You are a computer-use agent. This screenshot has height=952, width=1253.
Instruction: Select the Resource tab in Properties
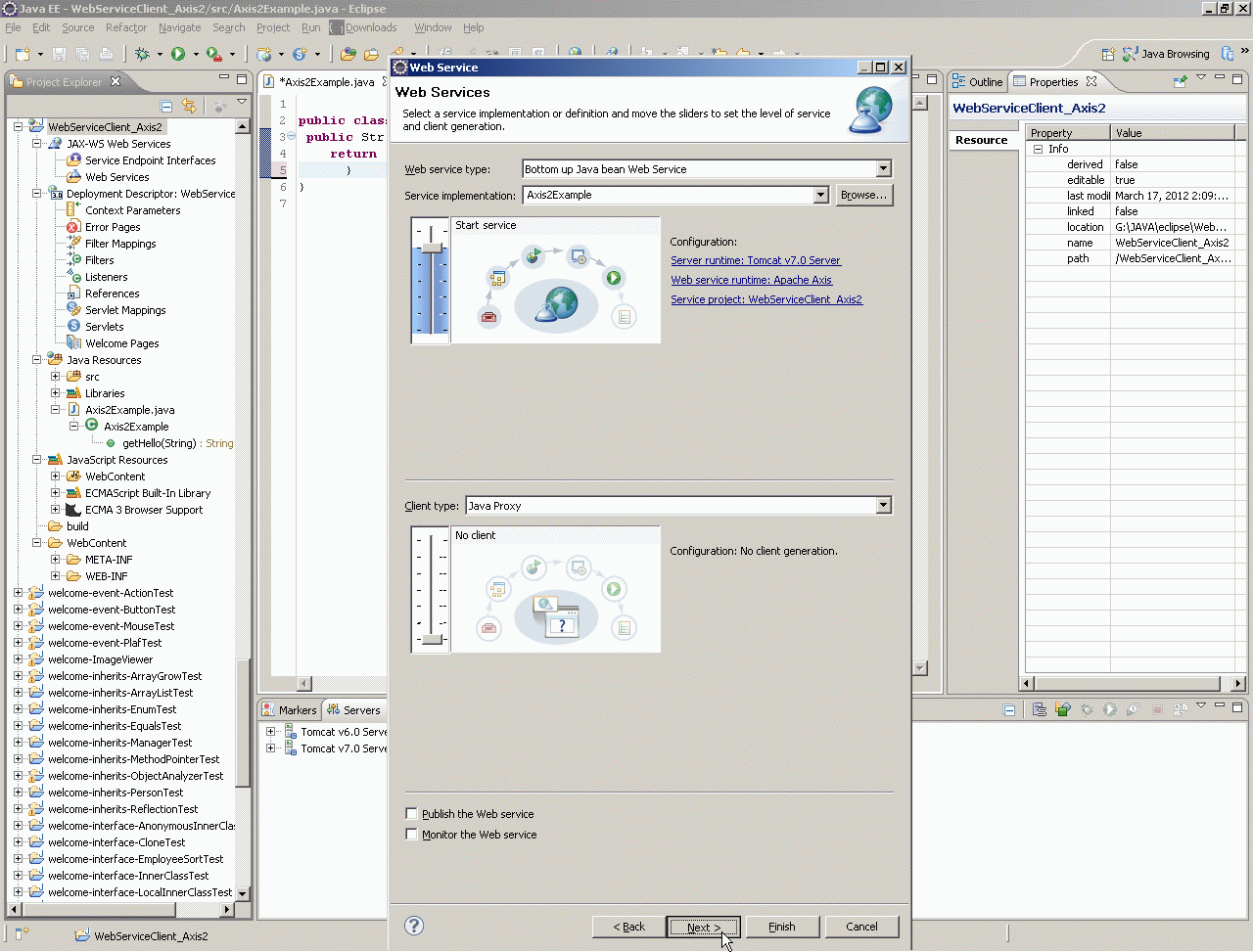982,140
